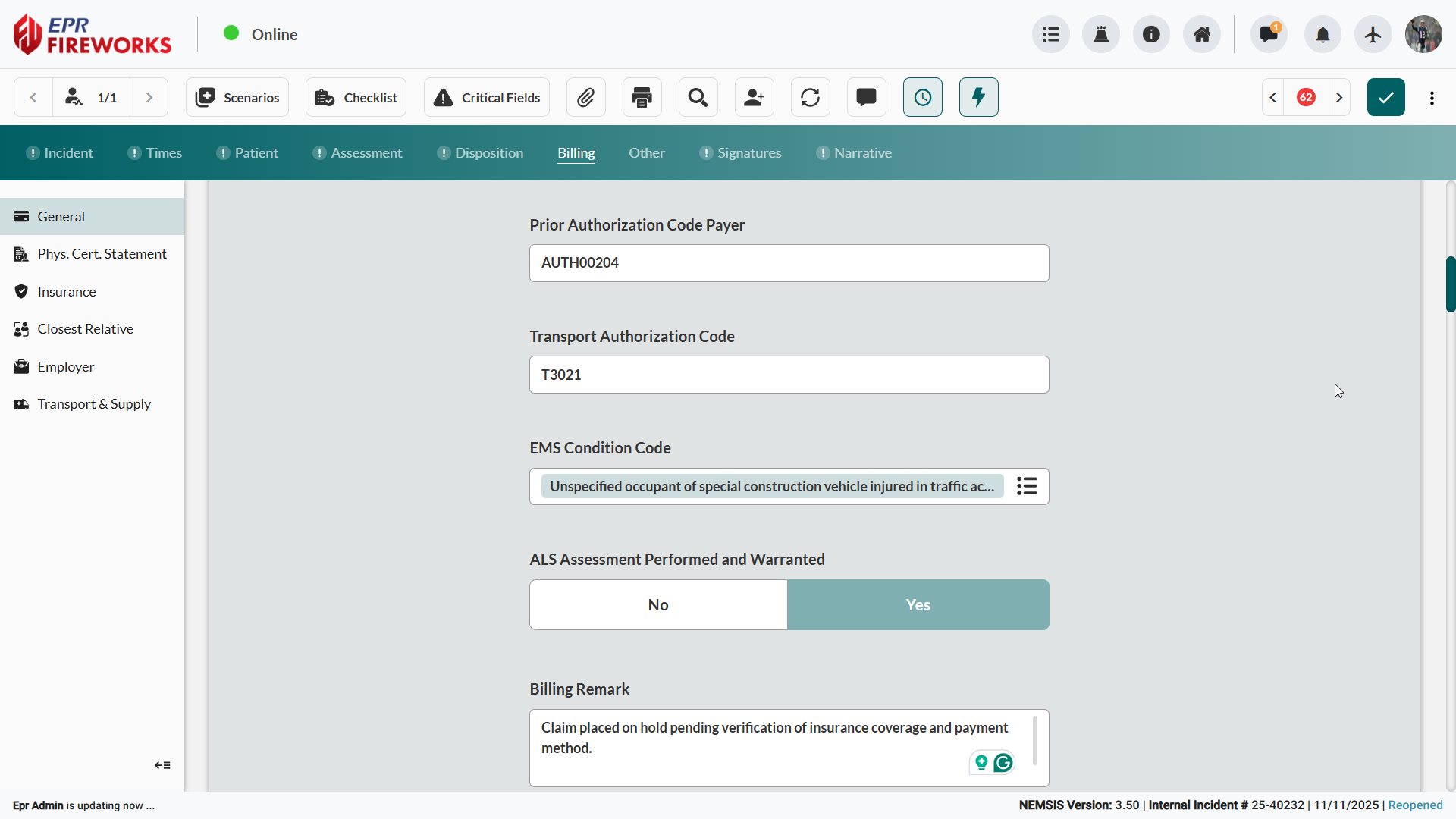1456x819 pixels.
Task: Open the Insurance section in sidebar
Action: click(x=67, y=291)
